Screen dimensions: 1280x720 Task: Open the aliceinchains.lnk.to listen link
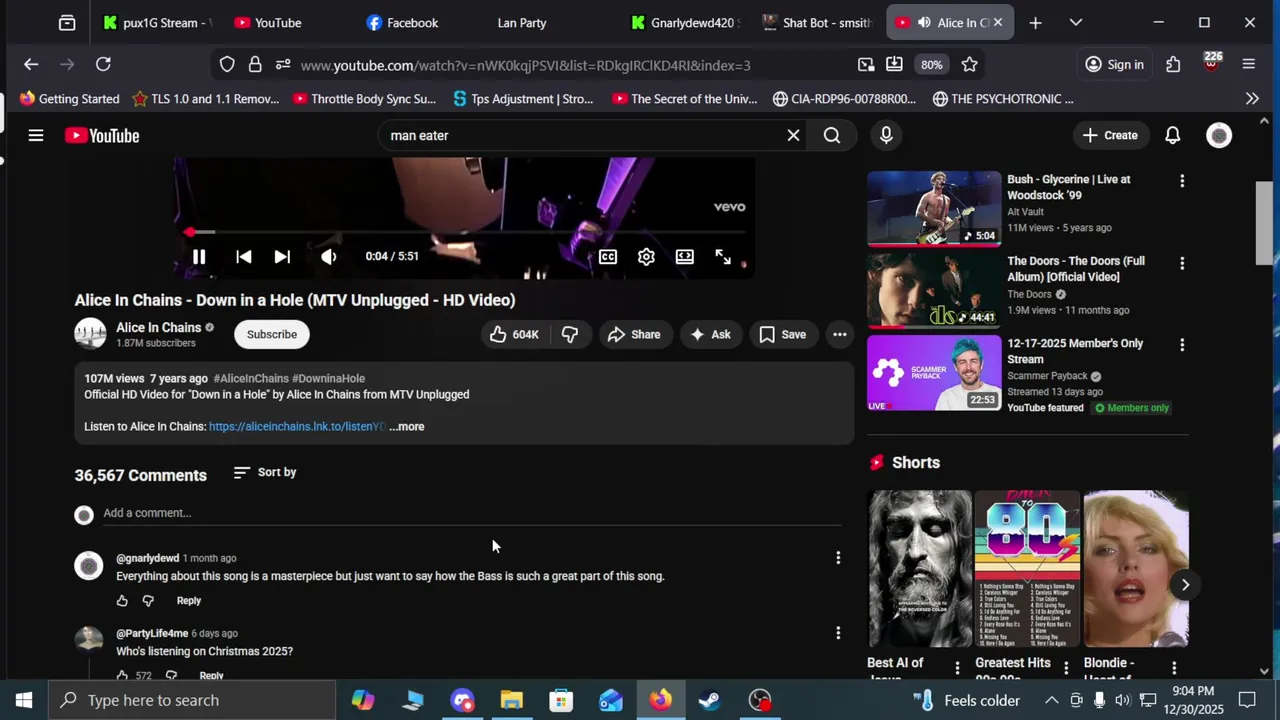point(296,427)
